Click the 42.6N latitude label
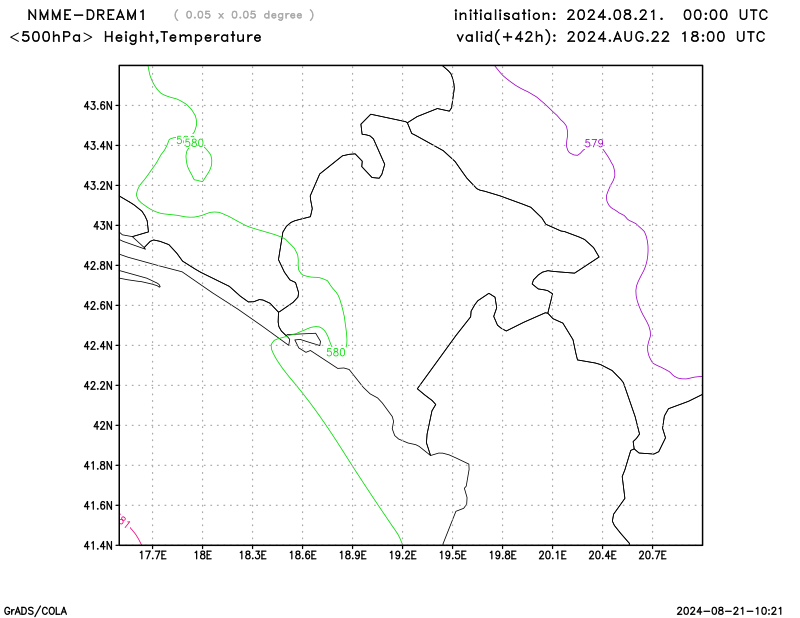 (97, 306)
